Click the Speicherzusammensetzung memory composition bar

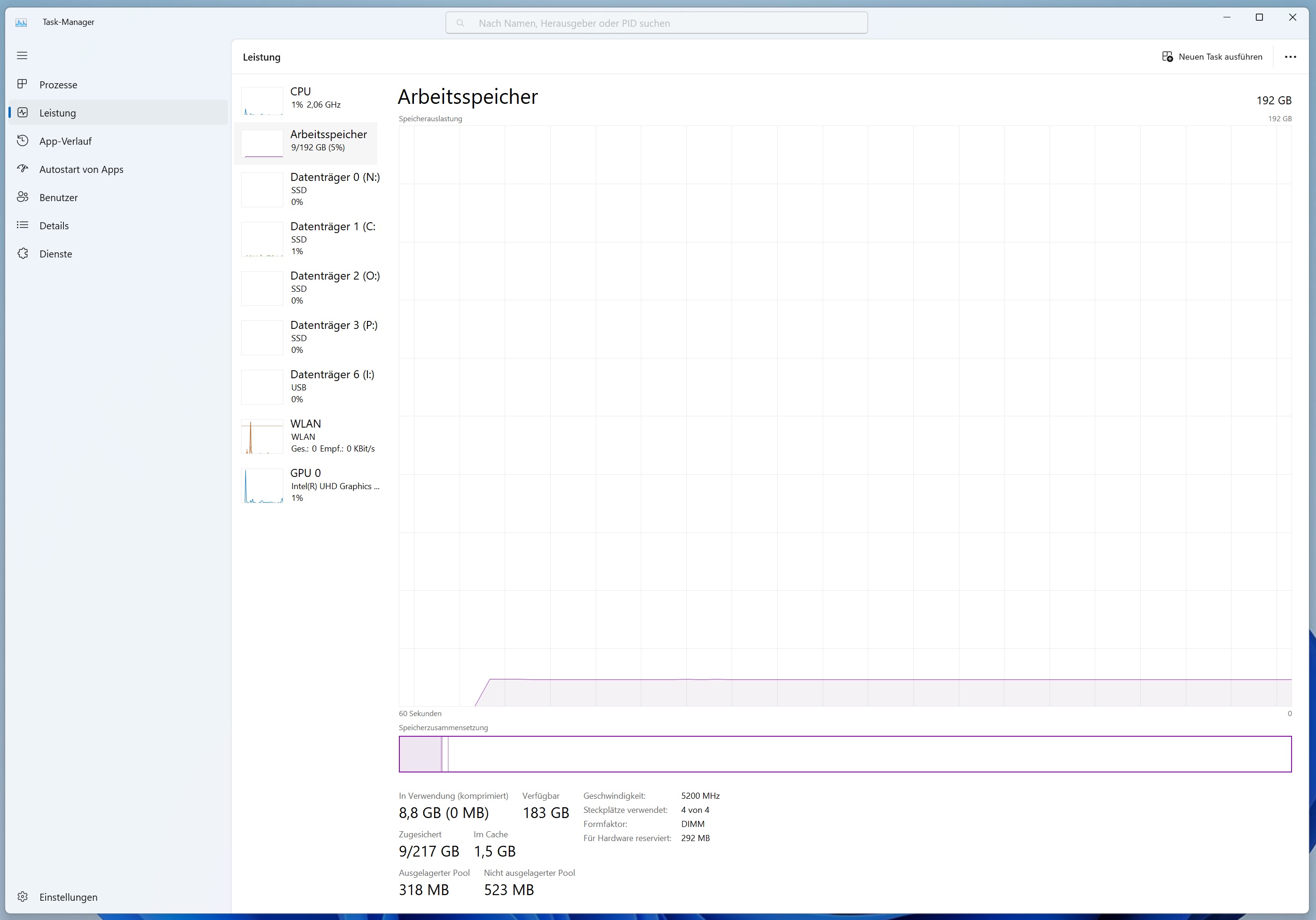(x=845, y=754)
